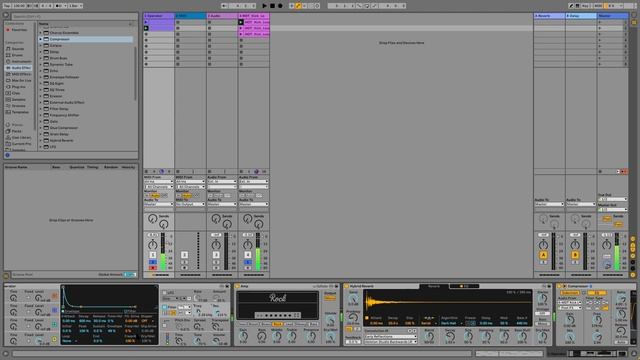Open the Audio Effects browser category
Viewport: 640px width, 360px height.
tap(18, 68)
